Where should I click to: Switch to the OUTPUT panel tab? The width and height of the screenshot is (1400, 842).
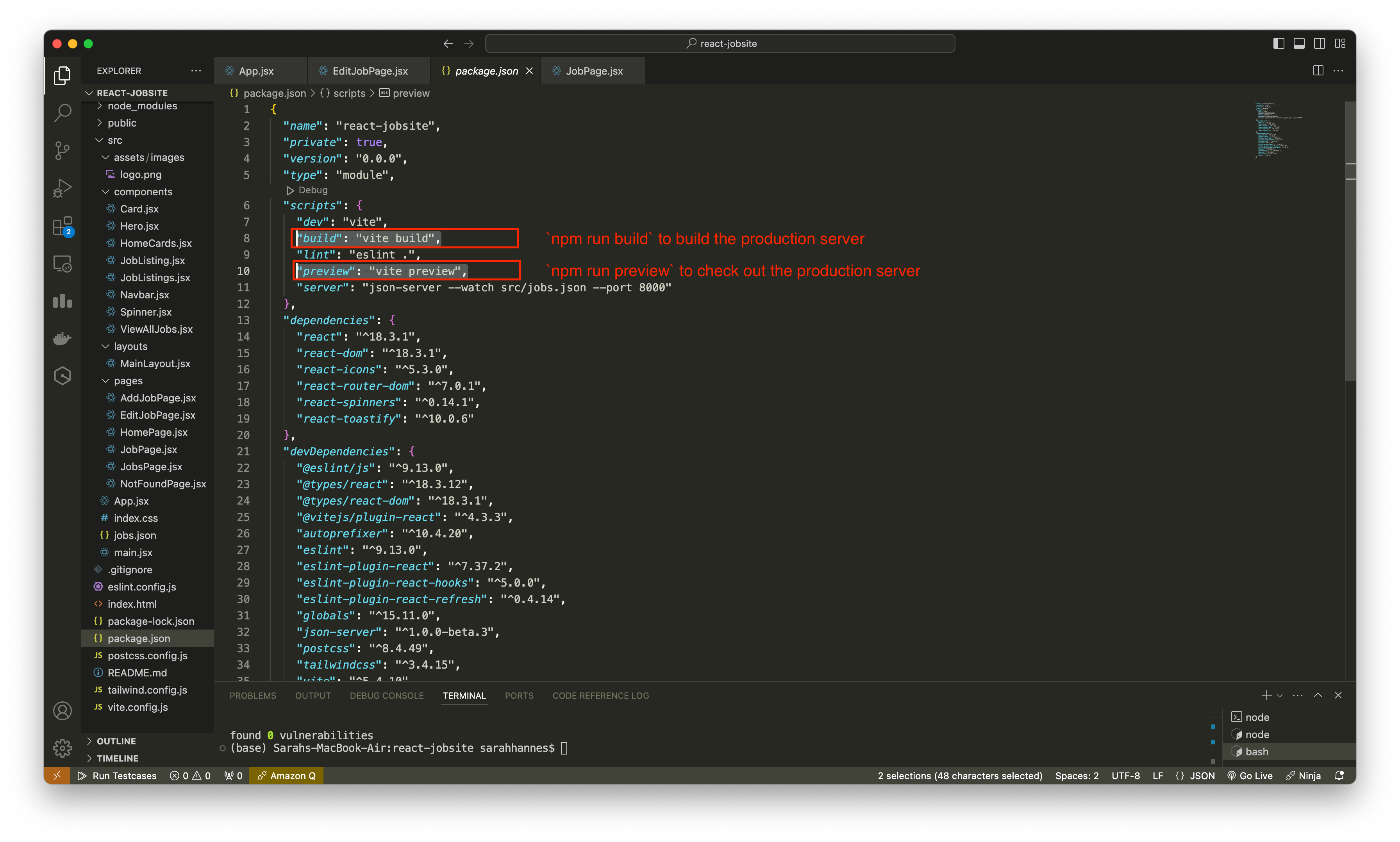click(312, 696)
